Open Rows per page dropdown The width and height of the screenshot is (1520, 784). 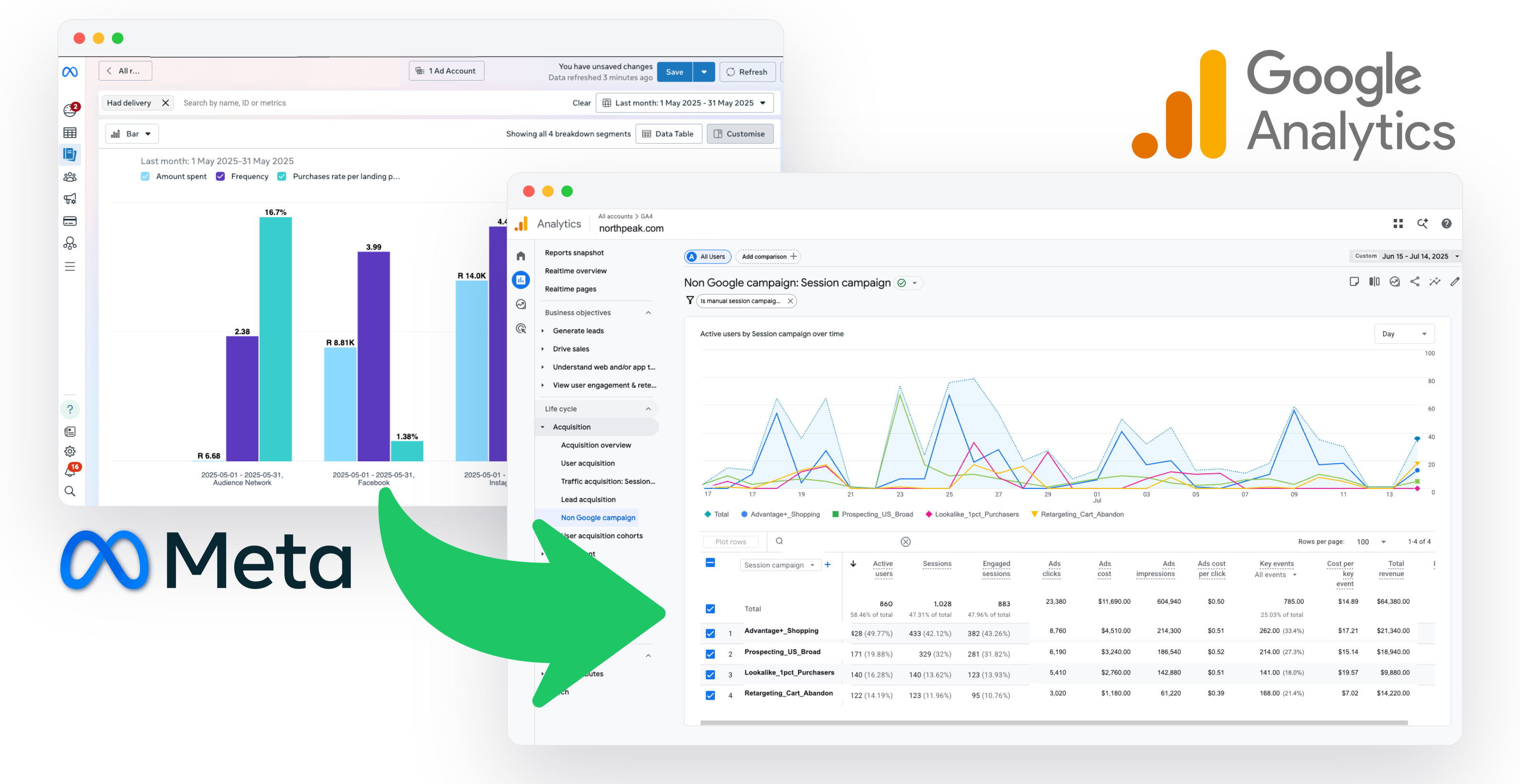coord(1371,542)
